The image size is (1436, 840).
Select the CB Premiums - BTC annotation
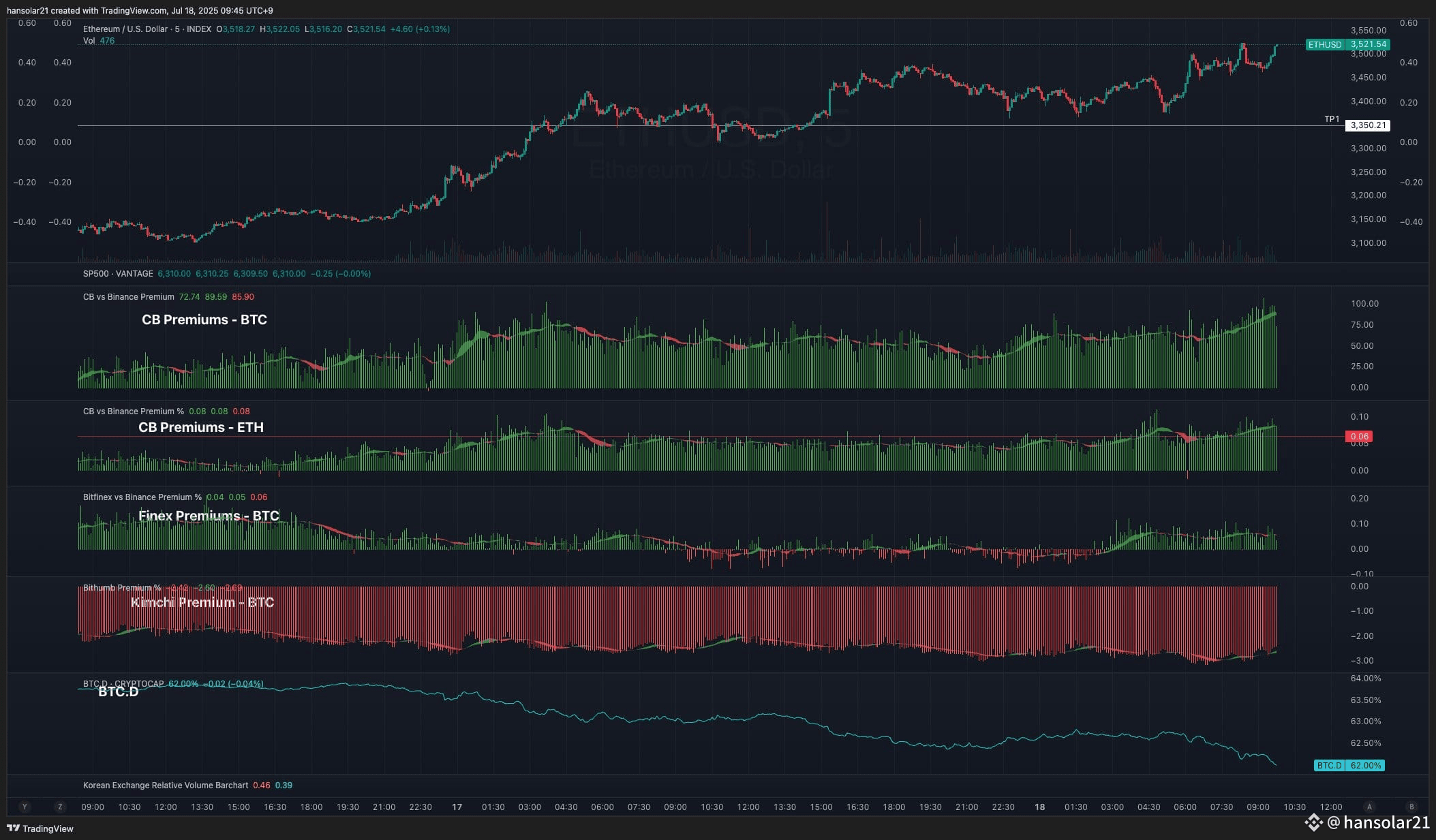(204, 320)
